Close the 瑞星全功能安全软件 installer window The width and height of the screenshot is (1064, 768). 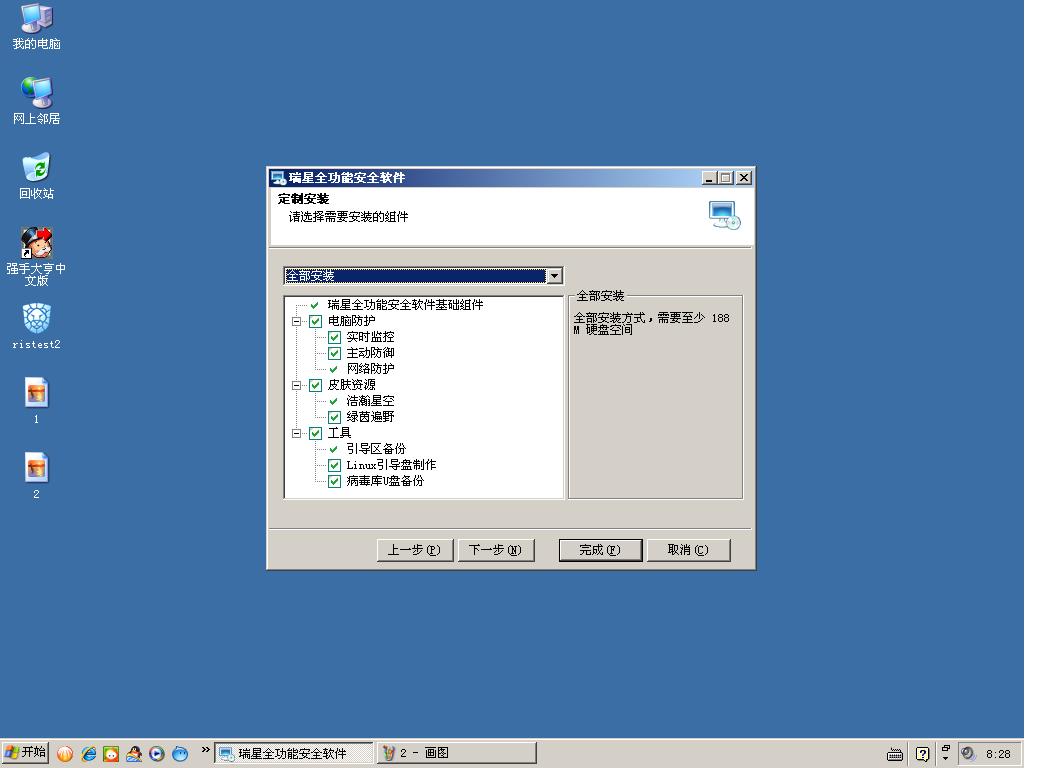744,178
